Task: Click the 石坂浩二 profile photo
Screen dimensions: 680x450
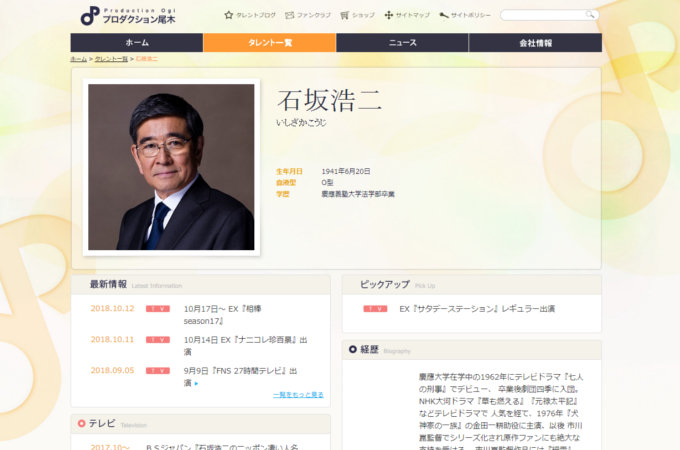Action: [171, 167]
